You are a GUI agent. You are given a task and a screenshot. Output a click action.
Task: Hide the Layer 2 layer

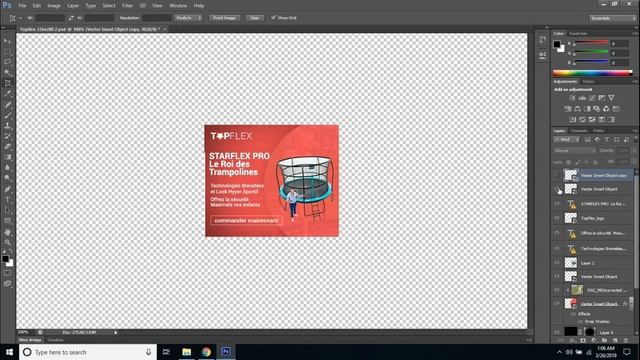point(557,263)
